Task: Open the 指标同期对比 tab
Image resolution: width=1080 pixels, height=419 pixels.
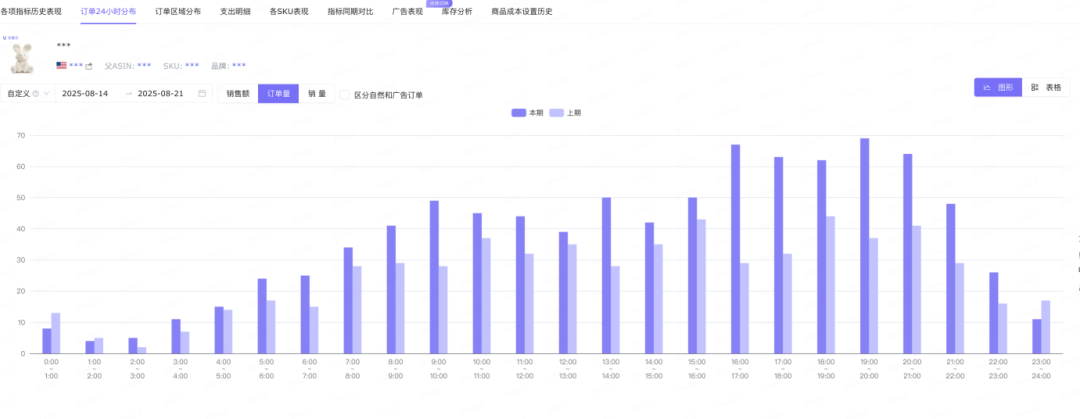Action: click(351, 12)
